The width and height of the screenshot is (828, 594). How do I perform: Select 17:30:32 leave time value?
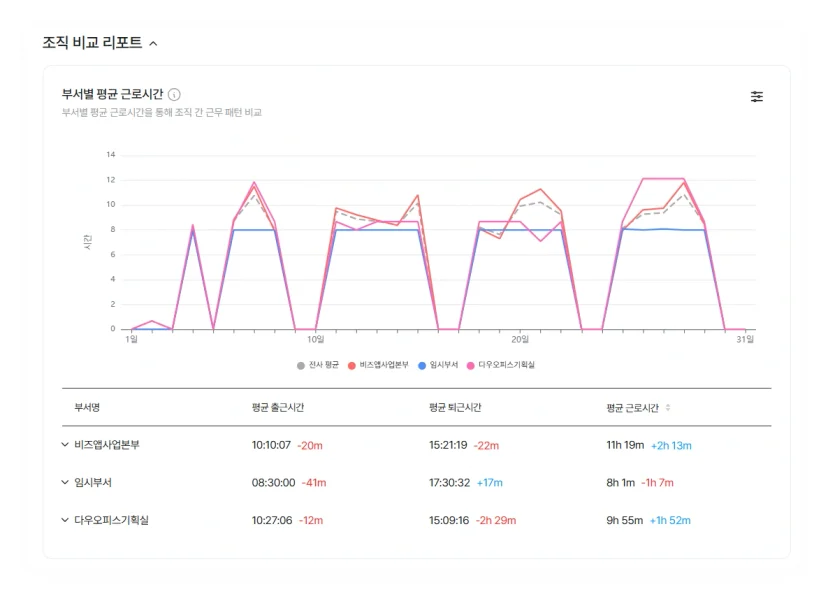[449, 483]
